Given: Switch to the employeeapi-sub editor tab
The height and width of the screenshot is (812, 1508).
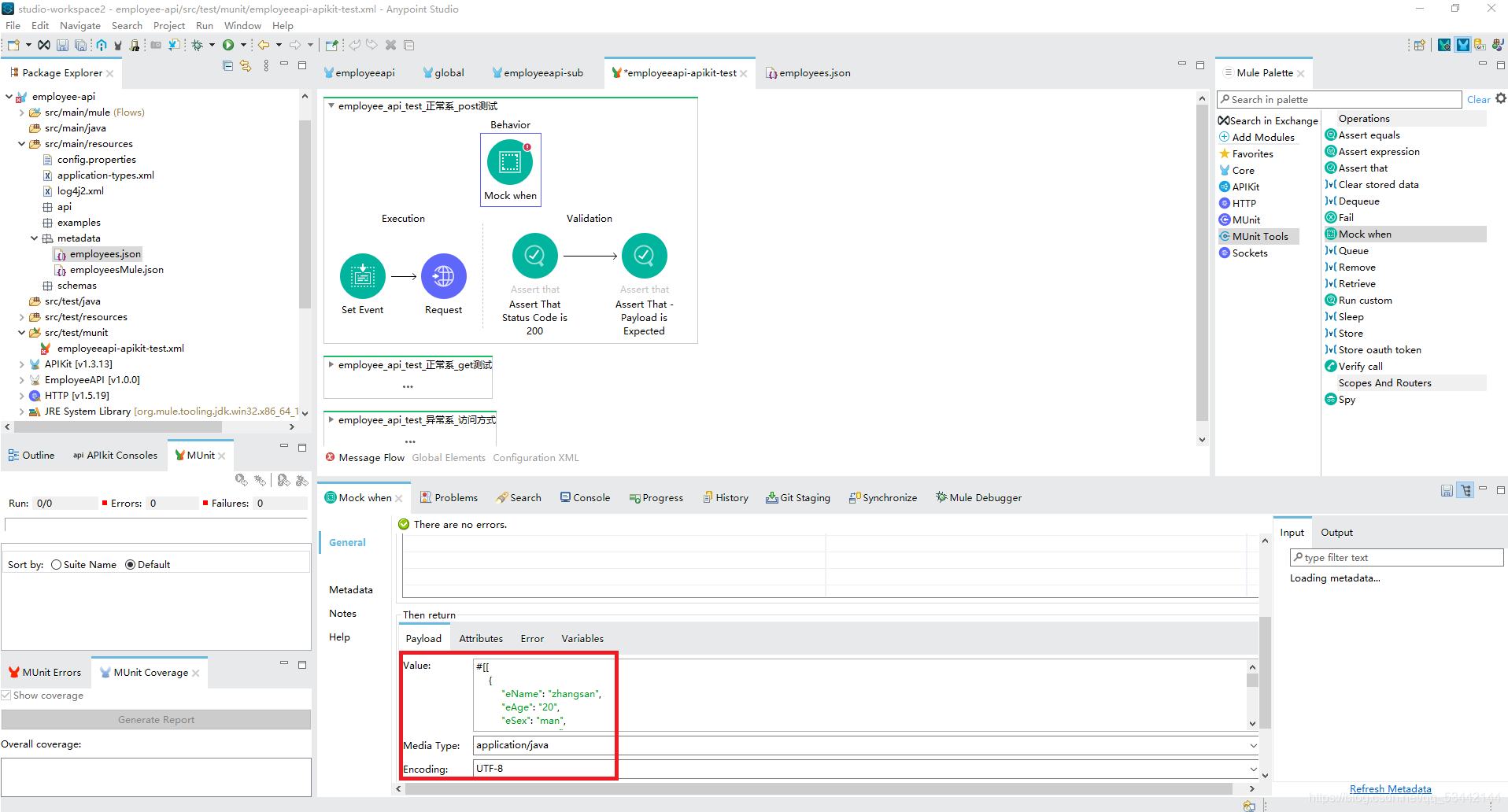Looking at the screenshot, I should point(537,72).
